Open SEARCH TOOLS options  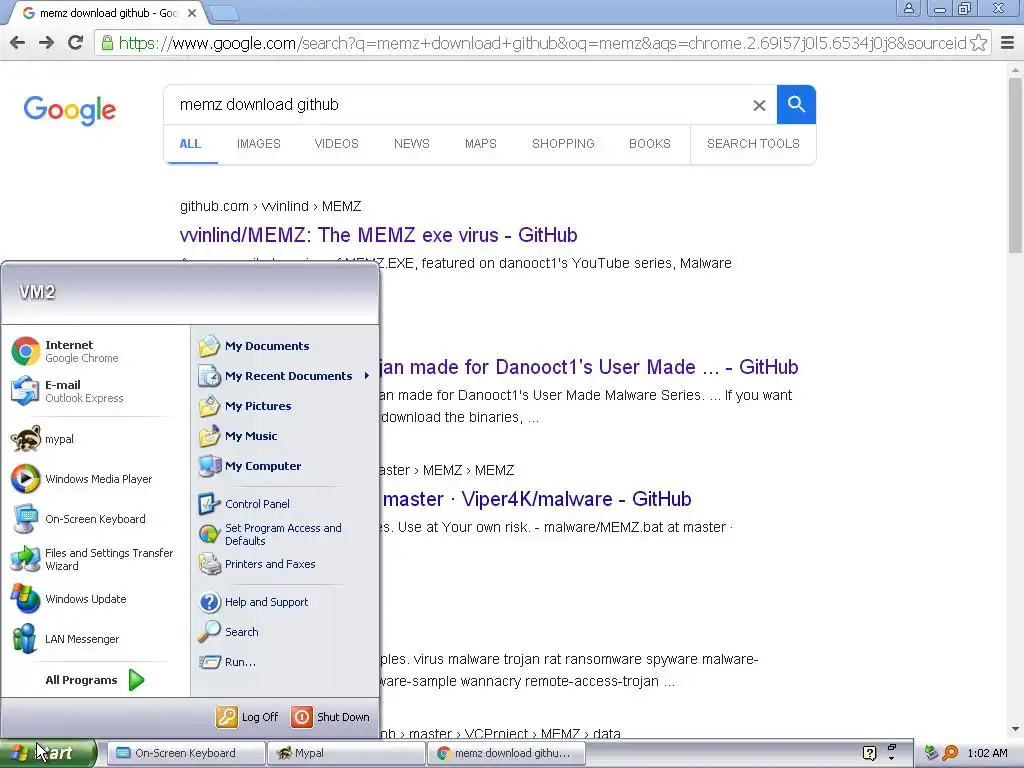(753, 144)
